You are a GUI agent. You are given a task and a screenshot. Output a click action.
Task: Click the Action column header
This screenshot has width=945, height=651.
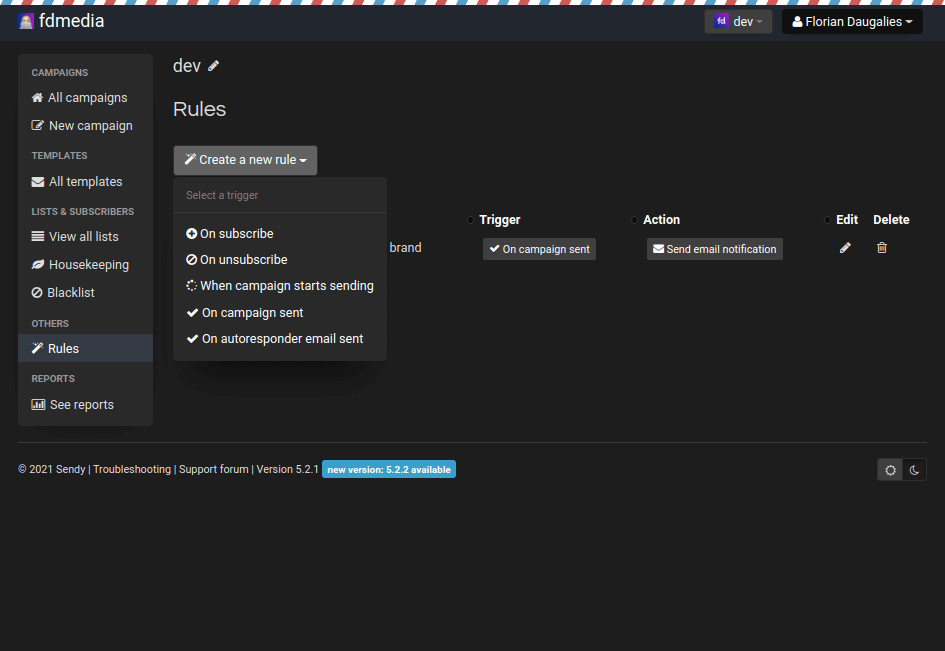661,220
